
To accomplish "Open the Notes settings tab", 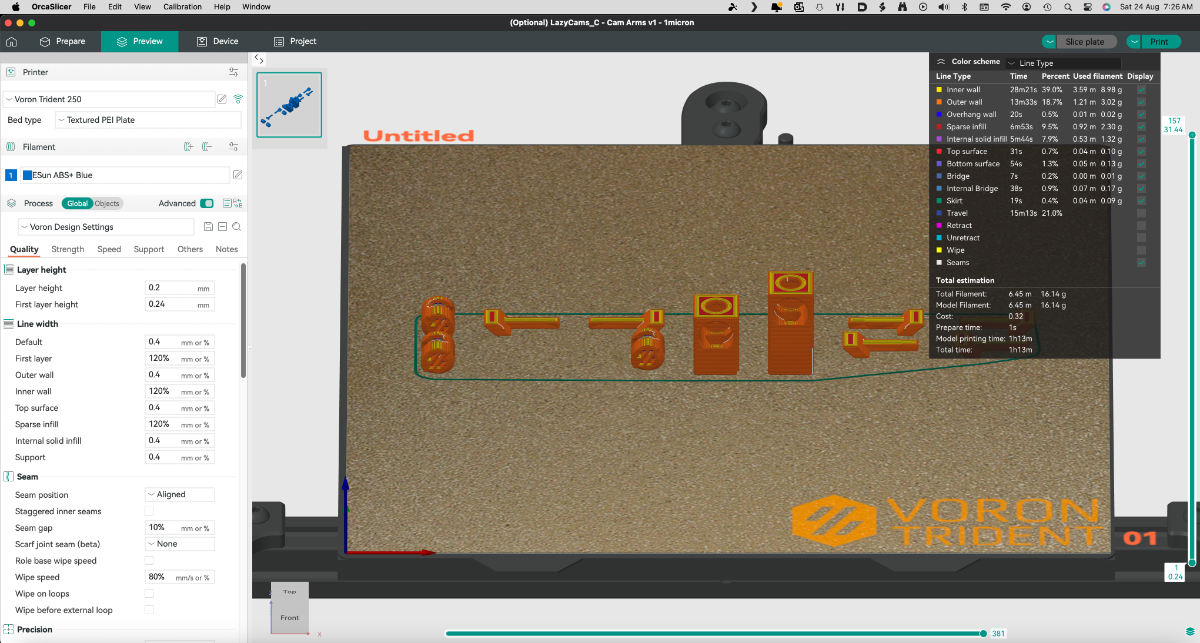I will [227, 249].
